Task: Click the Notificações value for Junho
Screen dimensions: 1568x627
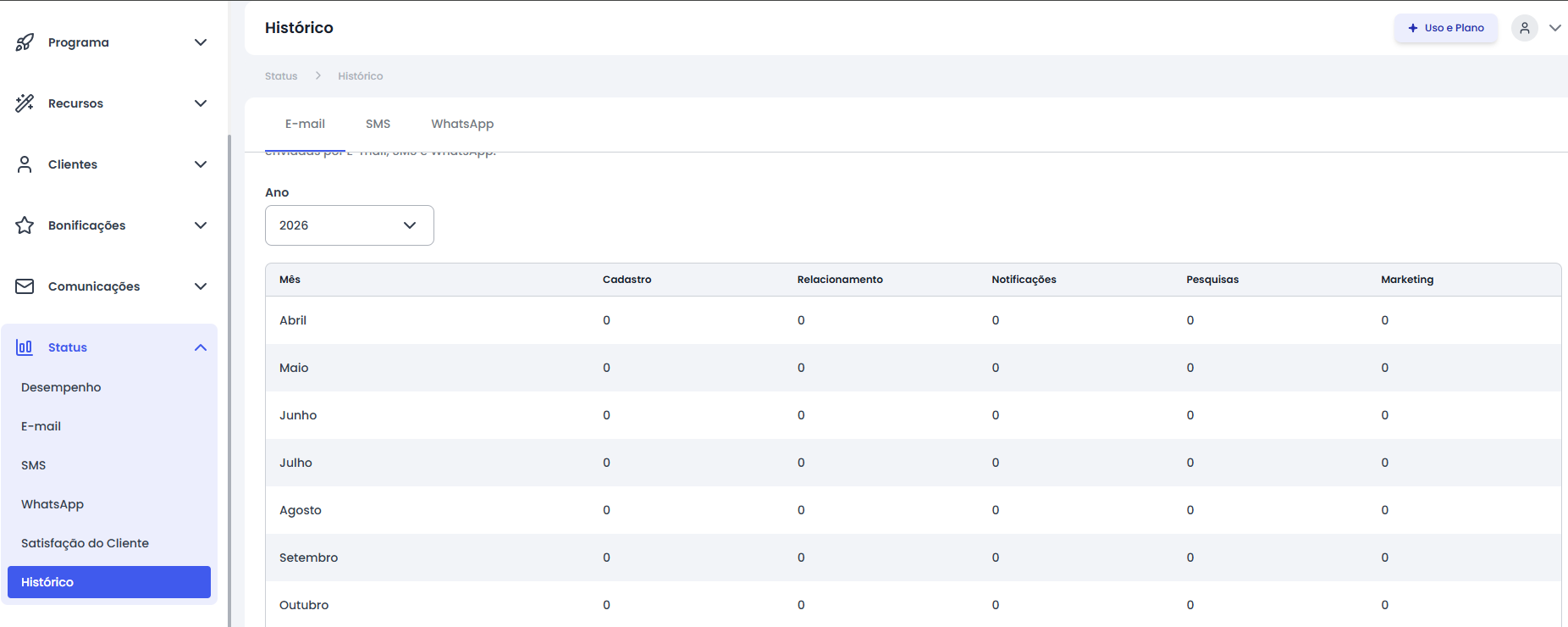Action: pos(996,415)
